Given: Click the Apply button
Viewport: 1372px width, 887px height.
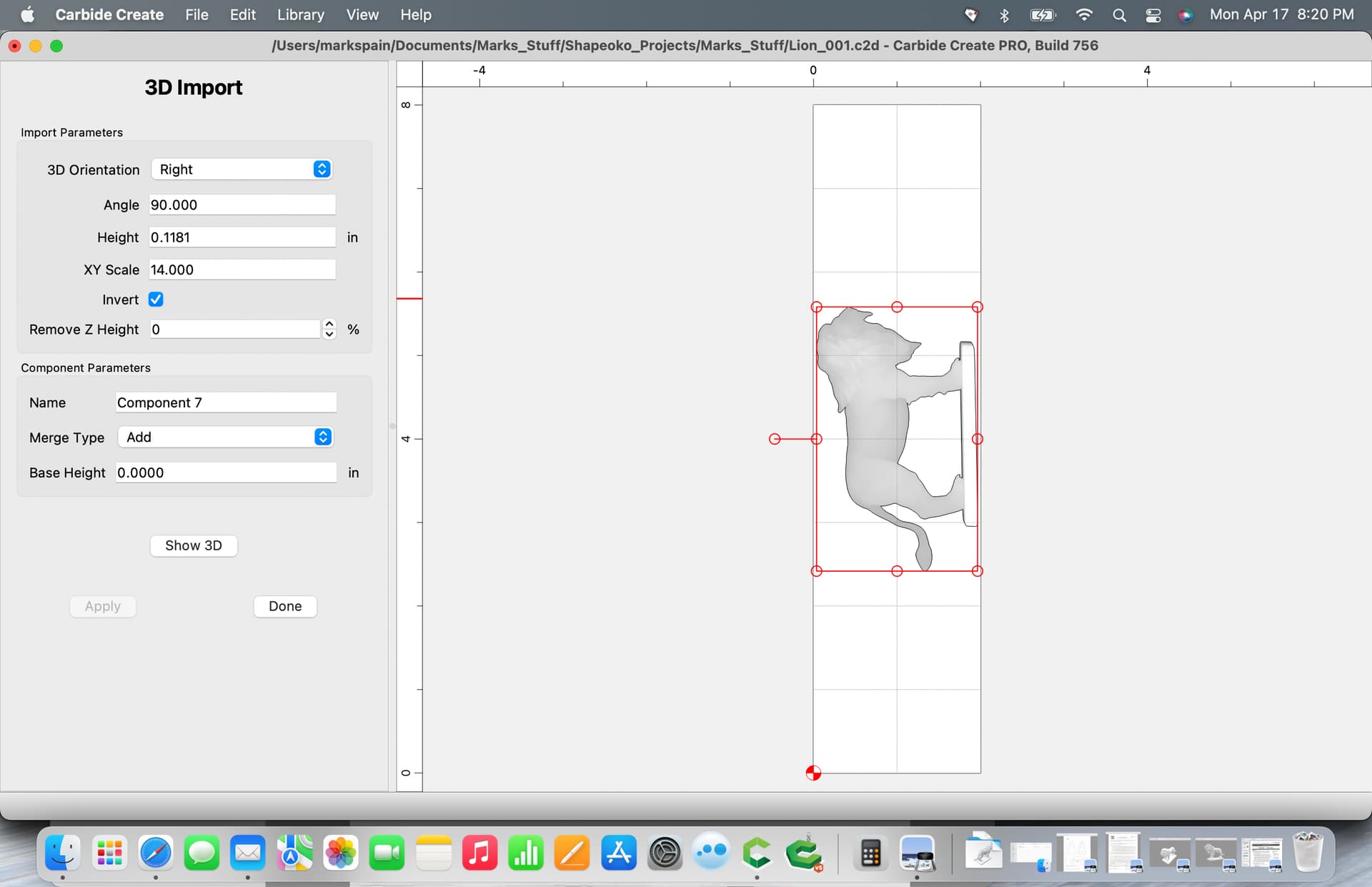Looking at the screenshot, I should [x=103, y=606].
